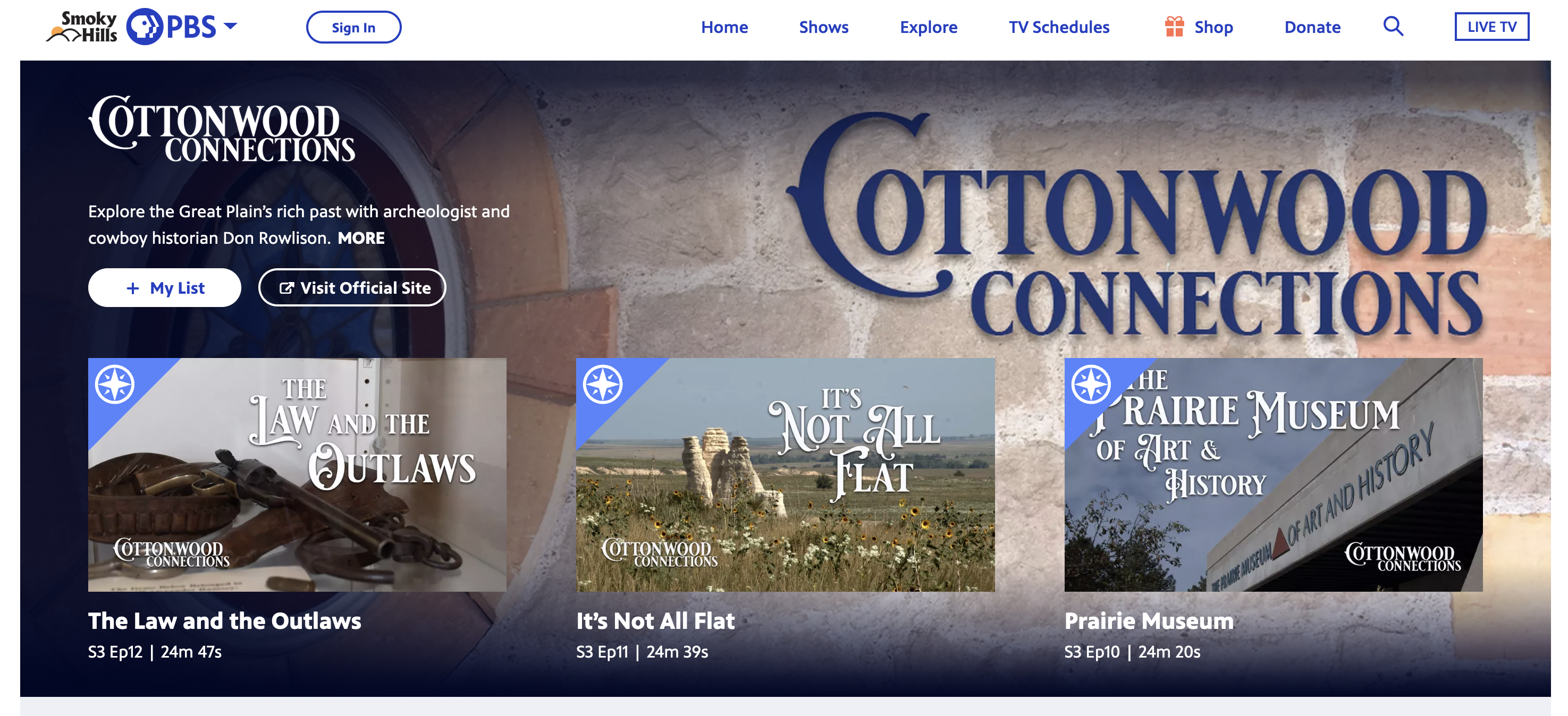Image resolution: width=1568 pixels, height=716 pixels.
Task: Open the LIVE TV button
Action: (1491, 27)
